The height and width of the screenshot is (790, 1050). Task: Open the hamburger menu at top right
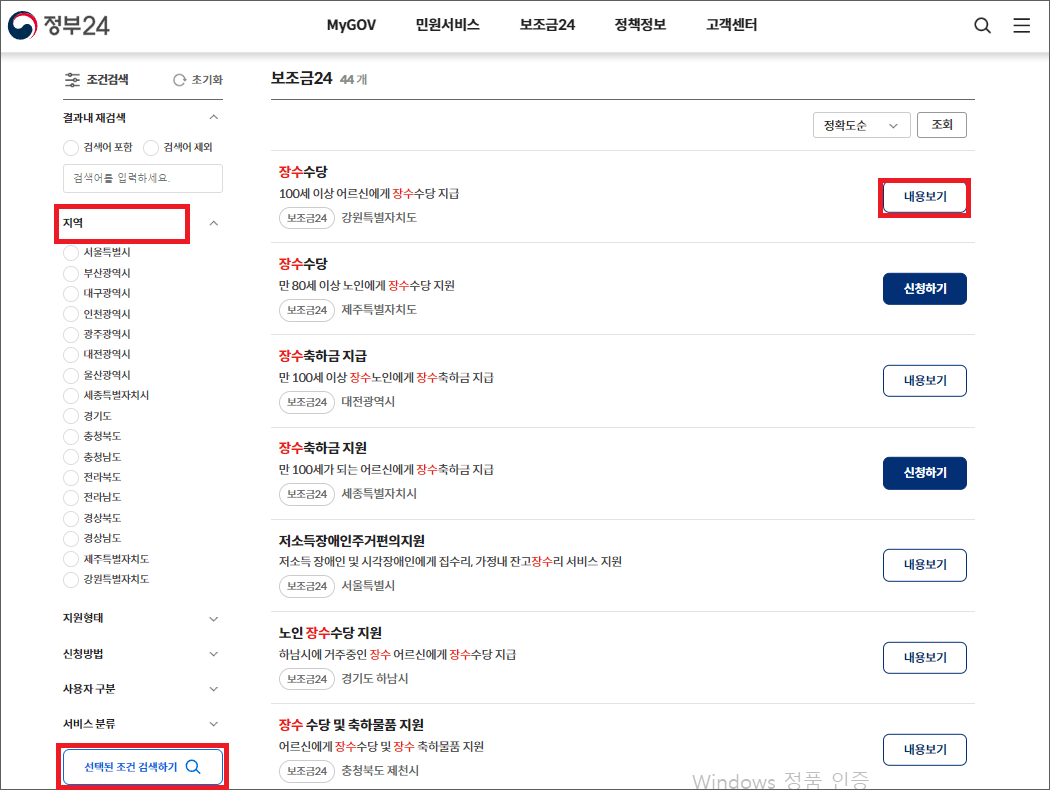tap(1021, 25)
